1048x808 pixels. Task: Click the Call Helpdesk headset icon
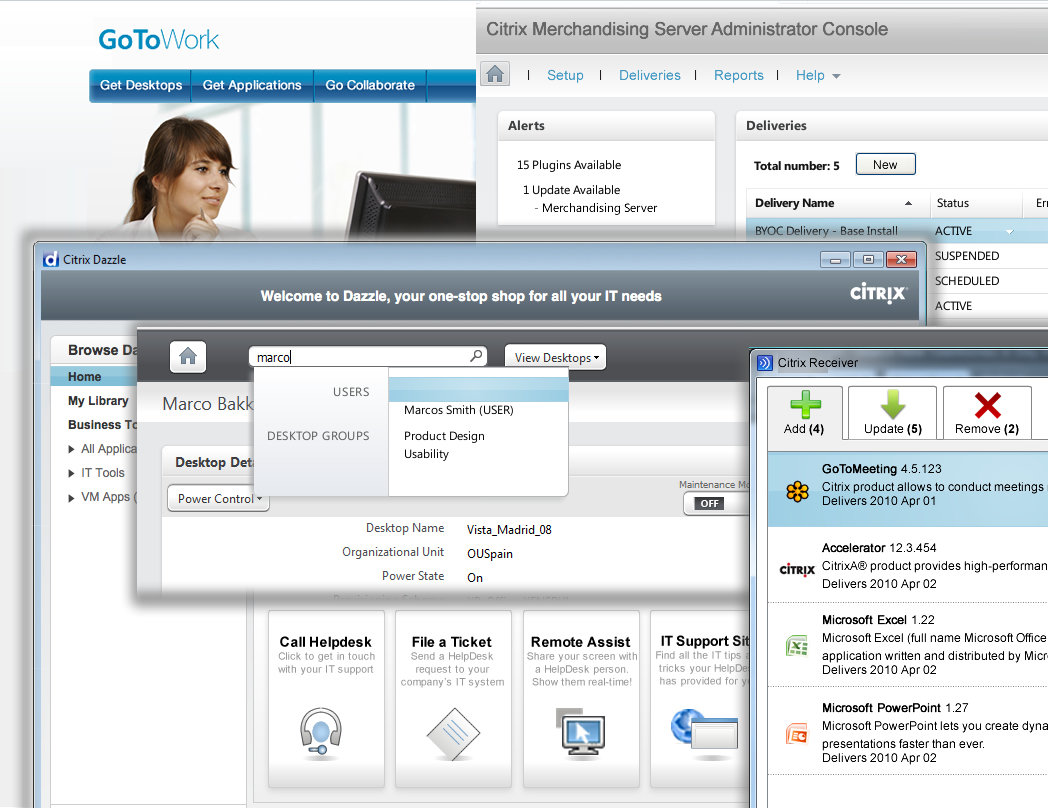321,732
